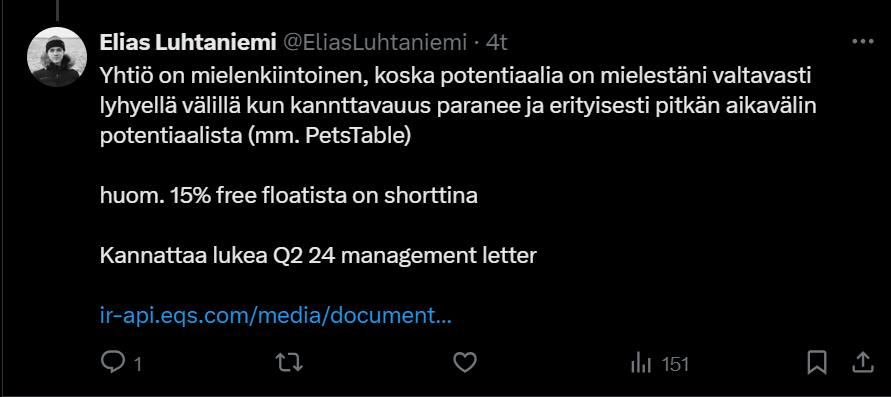
Task: Click the 151 views count
Action: [x=676, y=364]
